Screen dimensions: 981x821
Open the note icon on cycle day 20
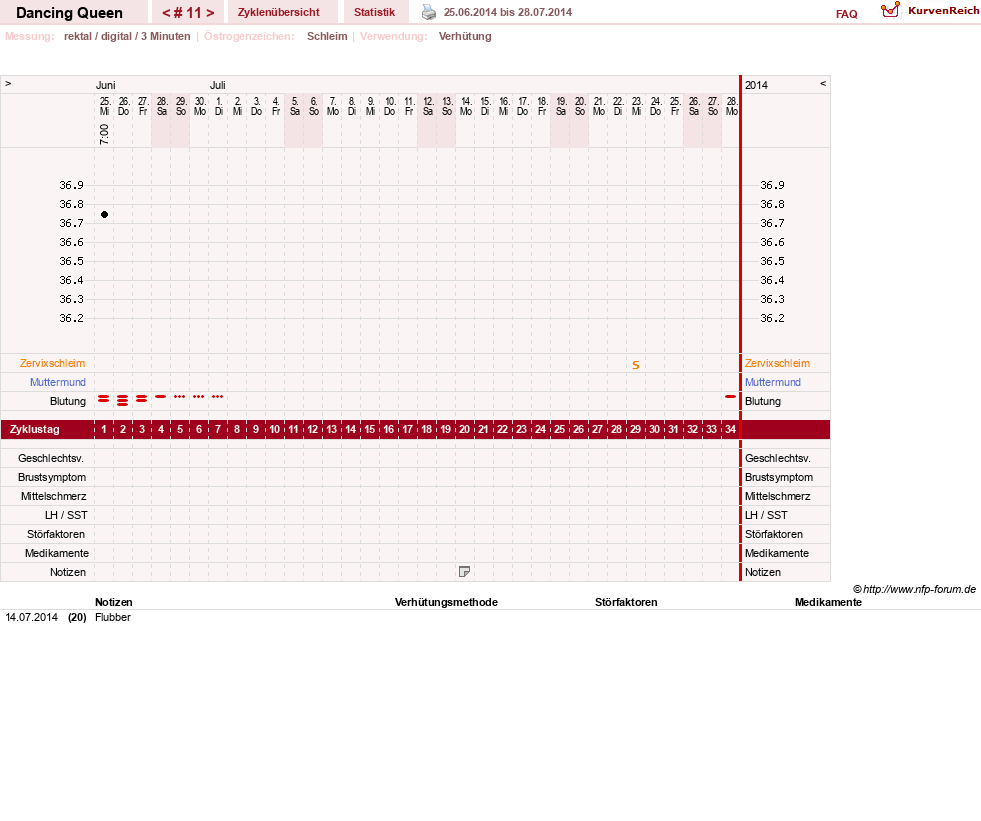[x=464, y=571]
